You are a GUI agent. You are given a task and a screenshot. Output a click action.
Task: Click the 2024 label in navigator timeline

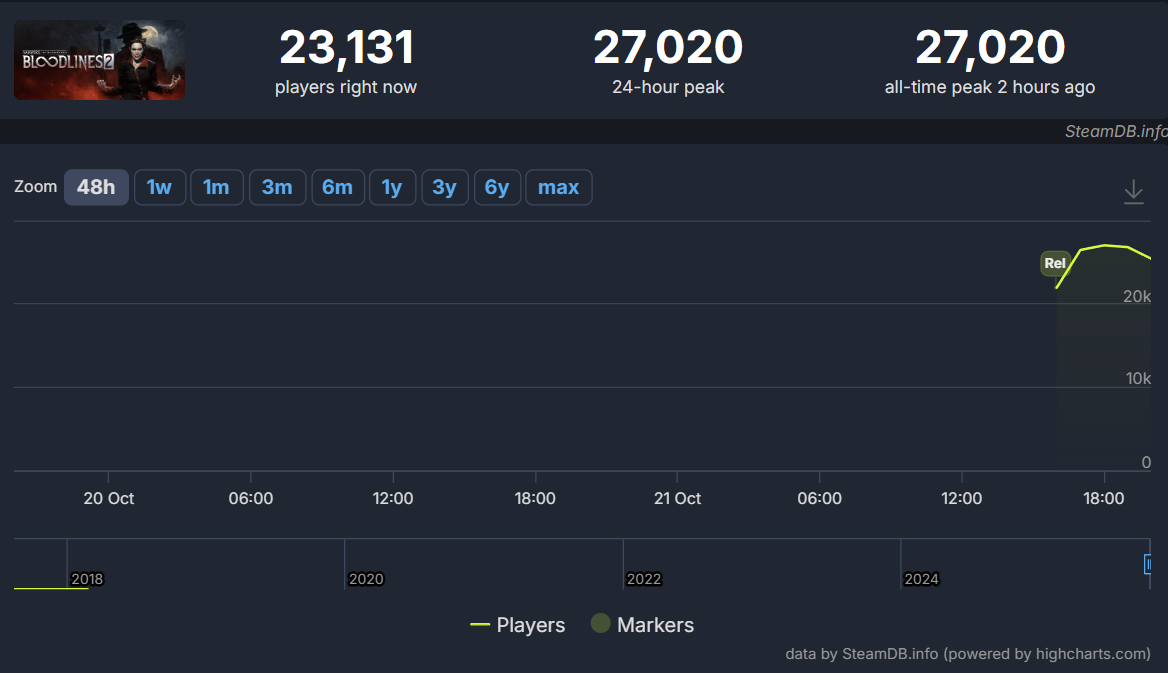[921, 579]
